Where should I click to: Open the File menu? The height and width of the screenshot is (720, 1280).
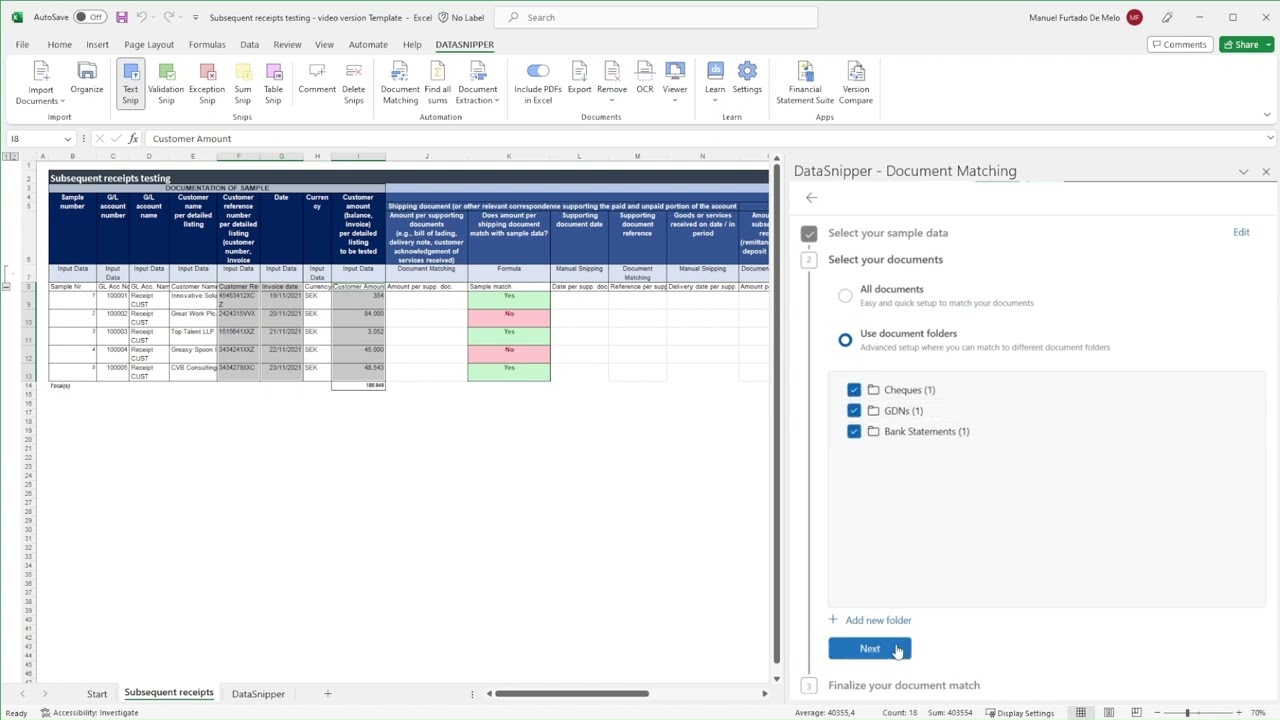pyautogui.click(x=22, y=44)
